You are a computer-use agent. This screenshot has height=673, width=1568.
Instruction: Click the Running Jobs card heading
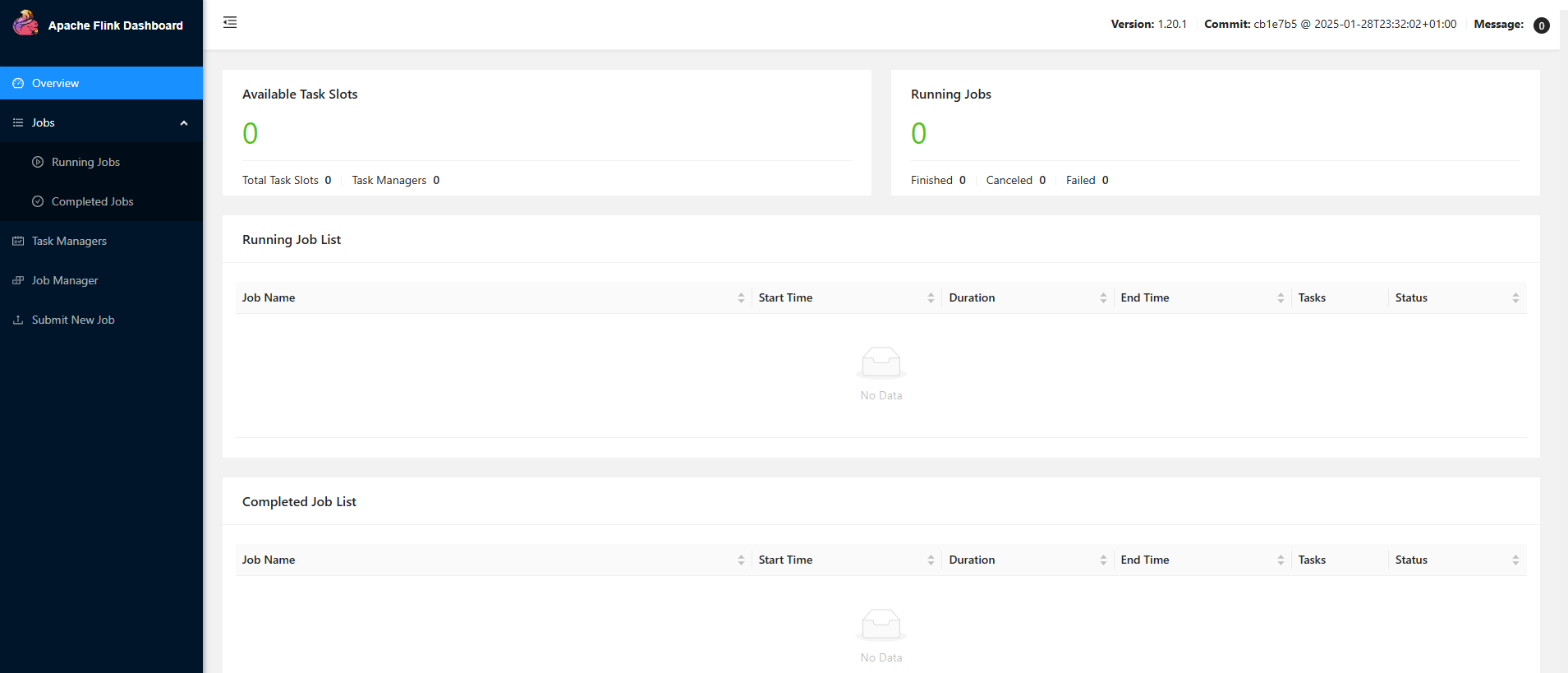click(x=951, y=94)
